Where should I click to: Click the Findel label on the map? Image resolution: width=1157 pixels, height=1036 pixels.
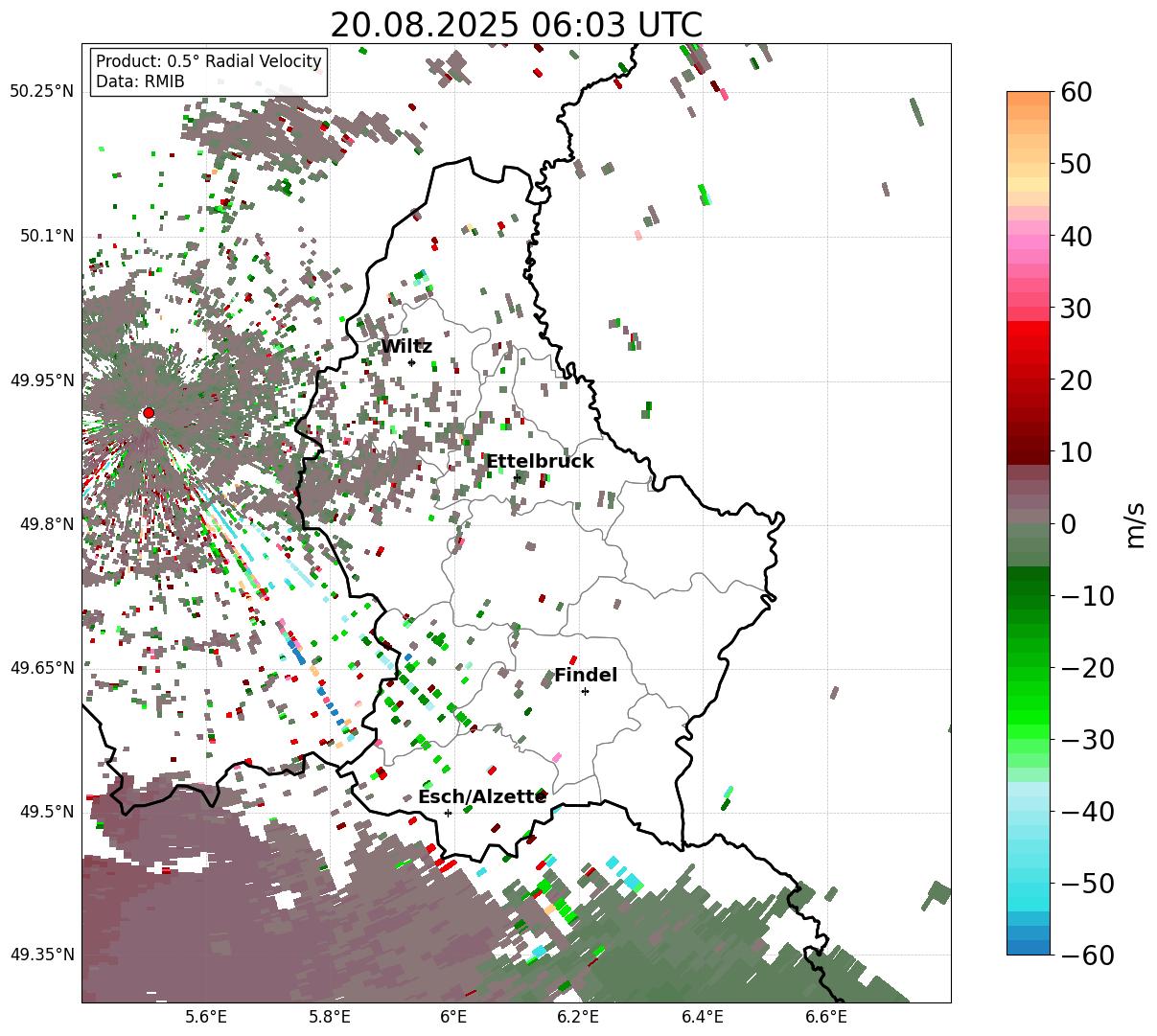(x=586, y=676)
